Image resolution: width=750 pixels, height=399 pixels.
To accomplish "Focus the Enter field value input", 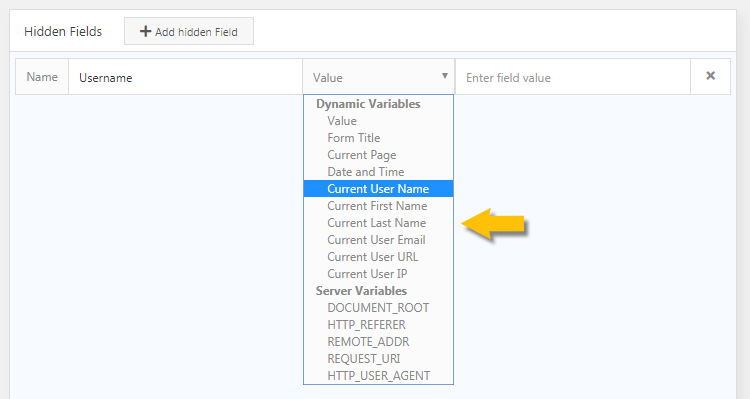I will click(x=573, y=77).
